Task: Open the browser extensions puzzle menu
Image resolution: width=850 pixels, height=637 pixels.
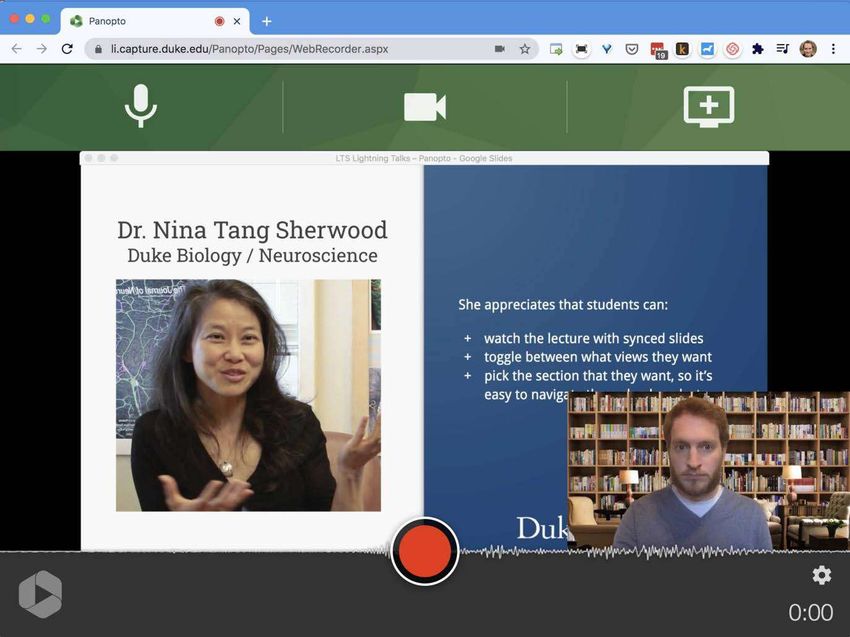Action: coord(758,49)
